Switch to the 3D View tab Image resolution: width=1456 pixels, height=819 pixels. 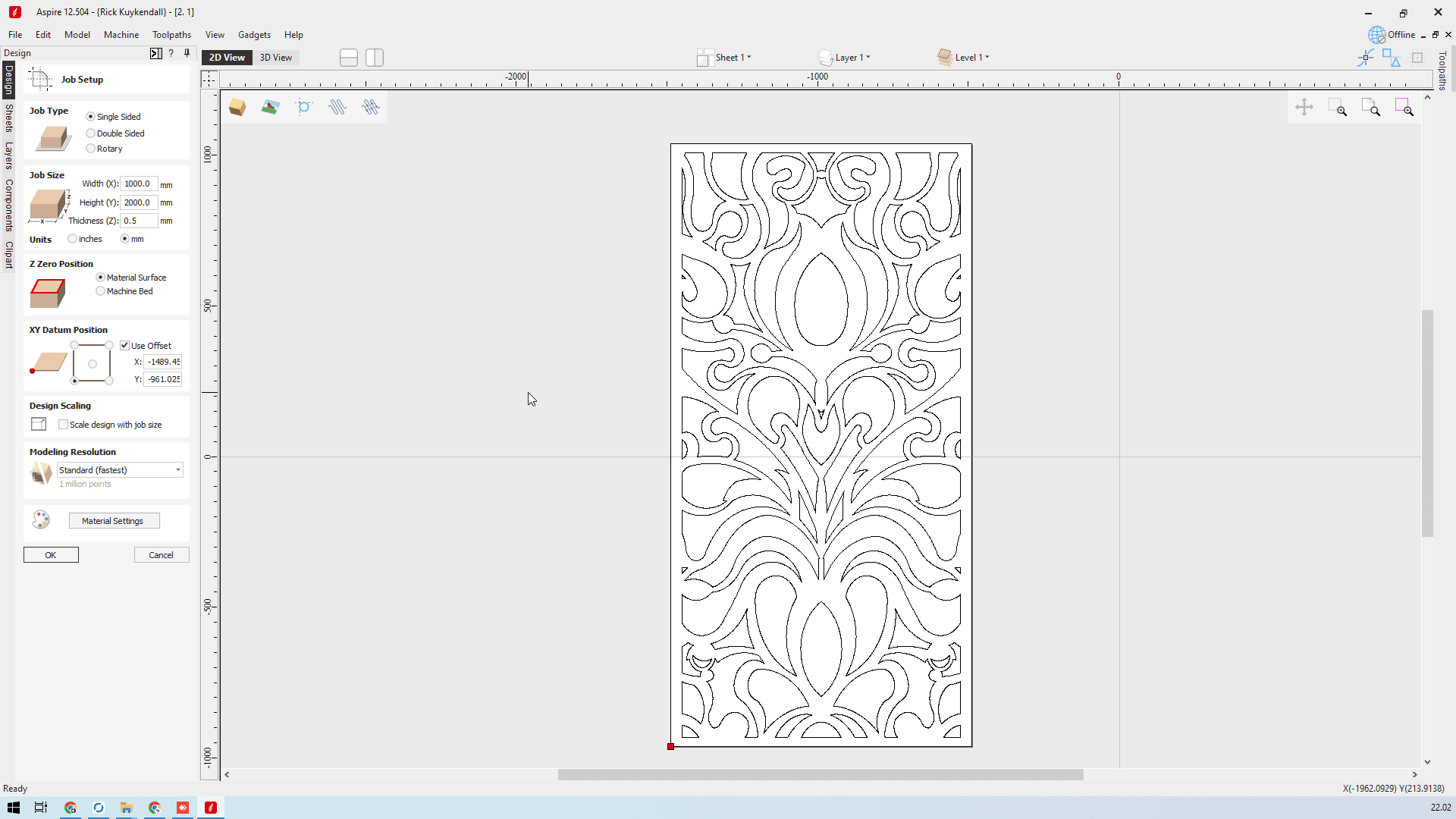click(275, 58)
